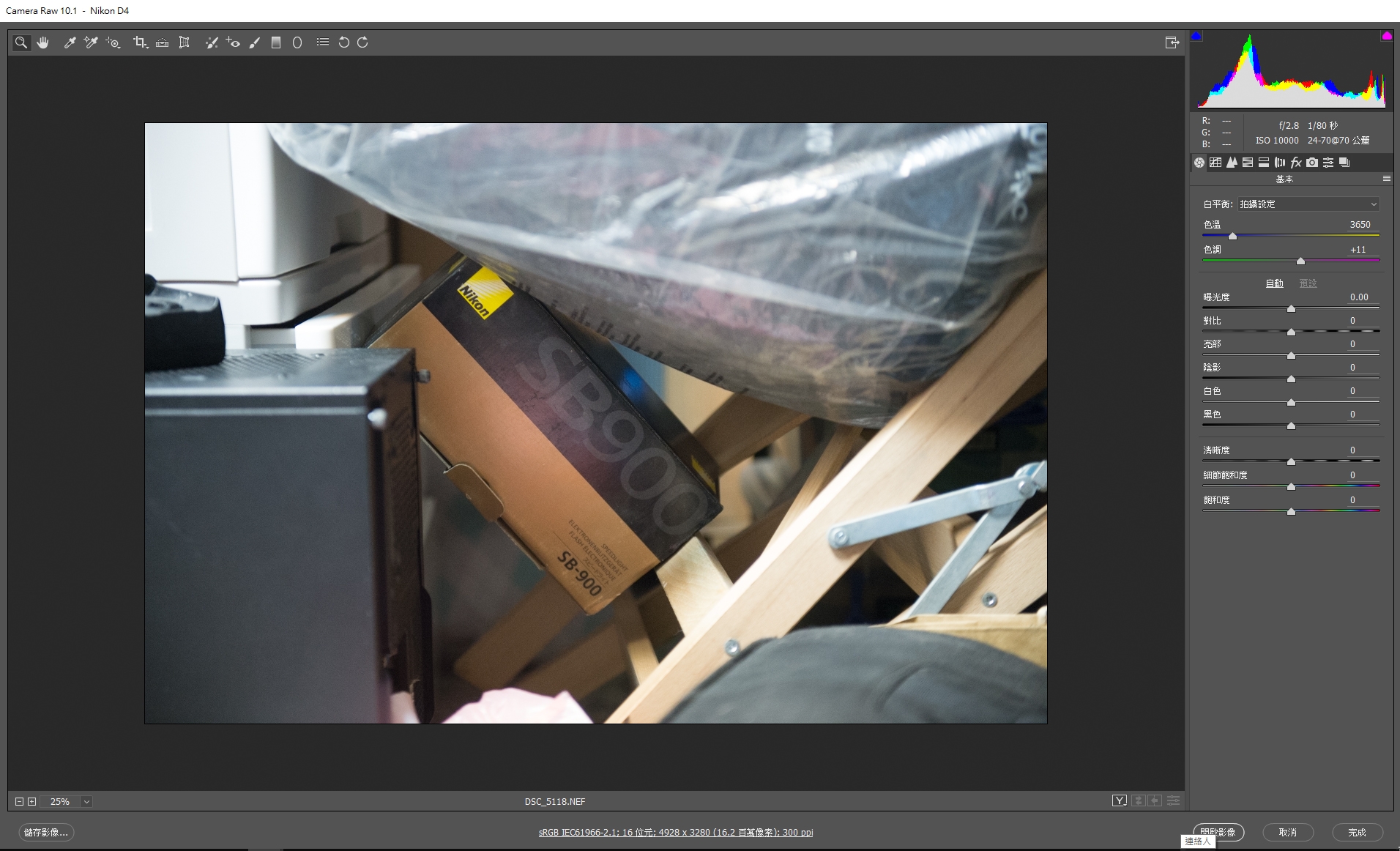1400x851 pixels.
Task: Select the Adjustment Brush tool
Action: click(255, 42)
